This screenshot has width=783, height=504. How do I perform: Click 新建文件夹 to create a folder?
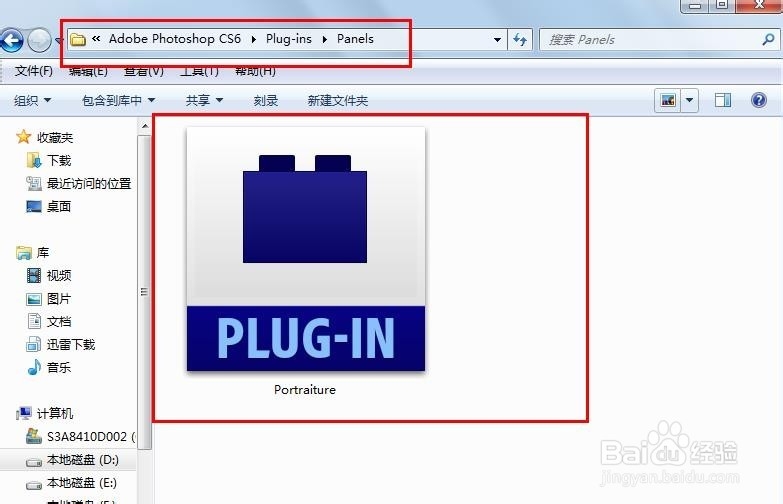pos(338,100)
